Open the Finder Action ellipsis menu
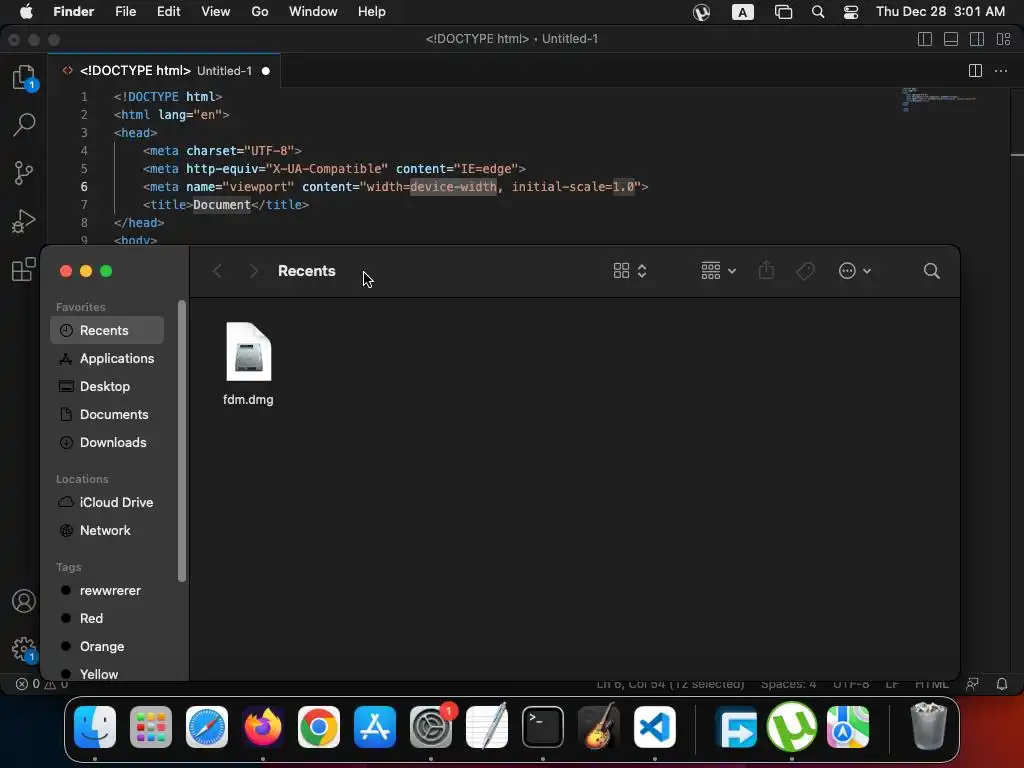Image resolution: width=1024 pixels, height=768 pixels. [x=855, y=271]
